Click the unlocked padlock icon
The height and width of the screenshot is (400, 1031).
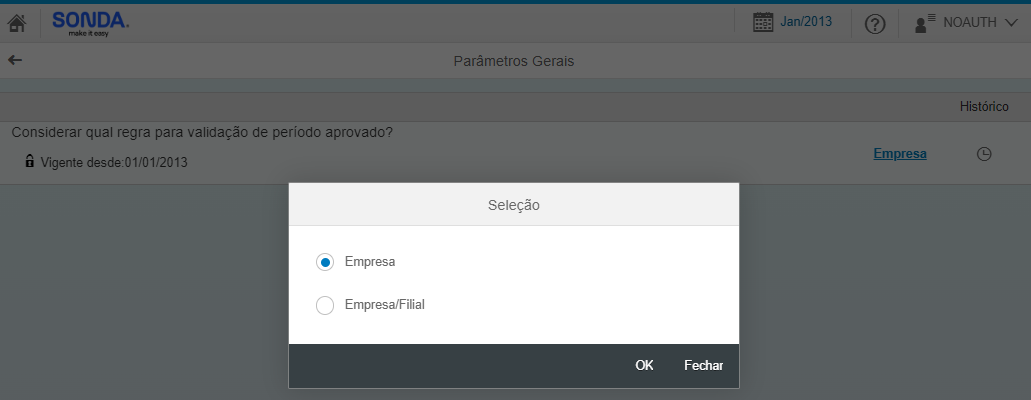30,161
